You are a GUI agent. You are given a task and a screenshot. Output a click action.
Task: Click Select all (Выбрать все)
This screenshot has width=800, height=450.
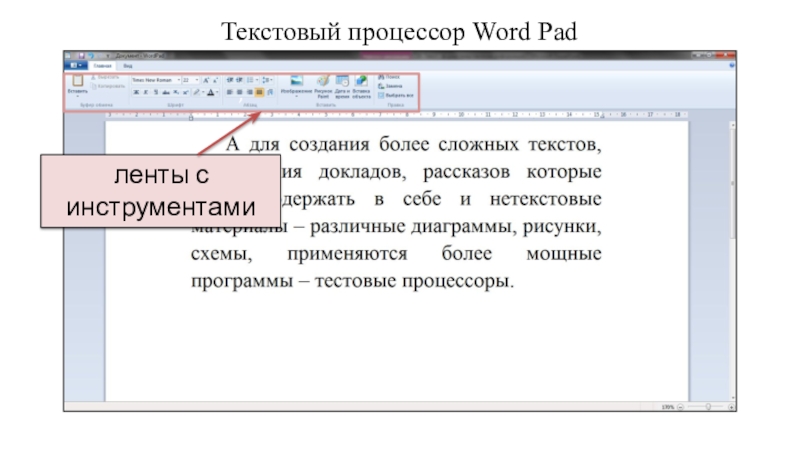[396, 95]
